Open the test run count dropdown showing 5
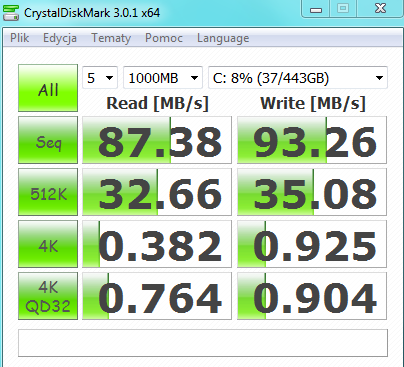This screenshot has width=404, height=367. tap(100, 78)
